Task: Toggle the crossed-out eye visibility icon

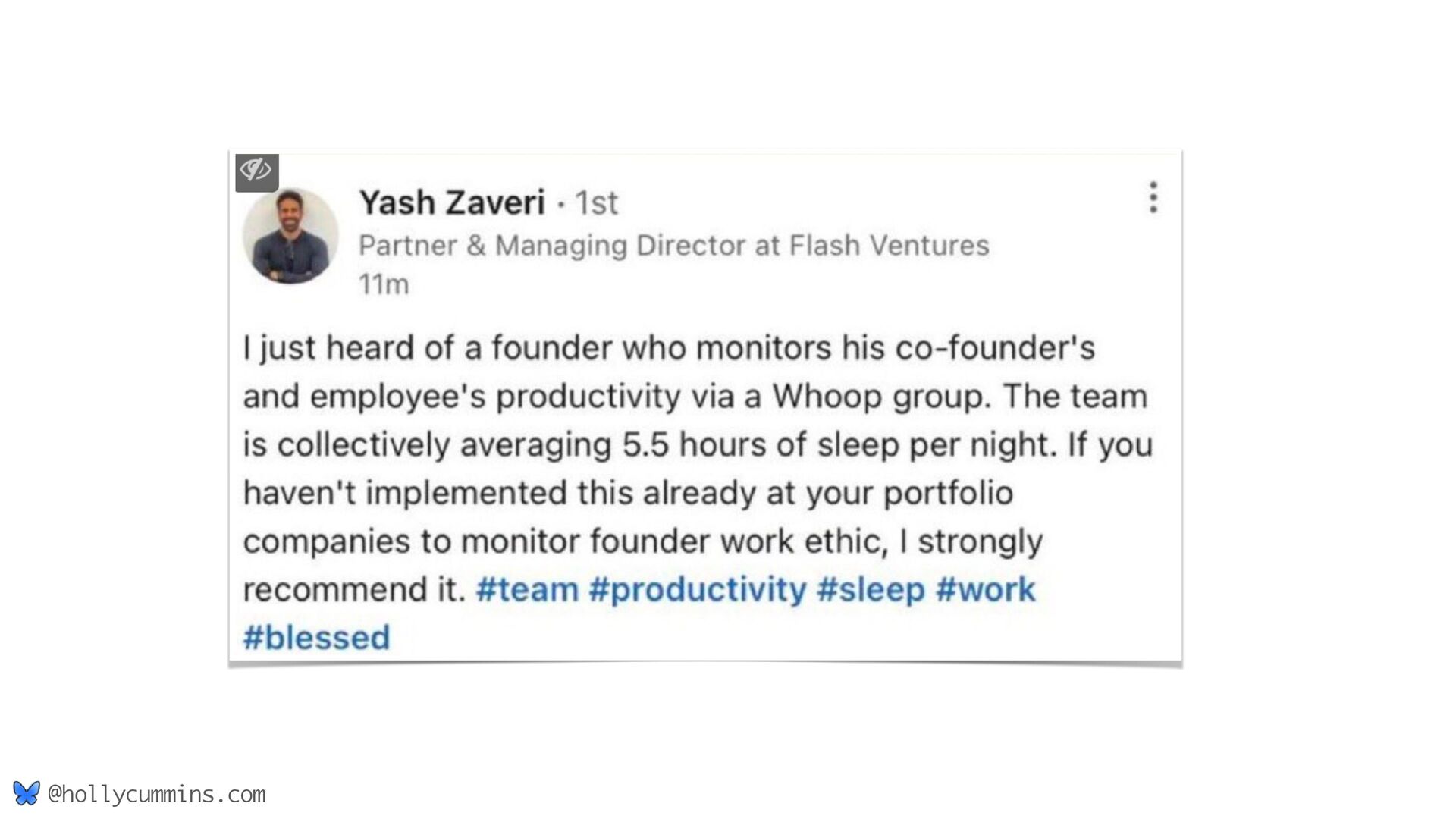Action: point(256,171)
